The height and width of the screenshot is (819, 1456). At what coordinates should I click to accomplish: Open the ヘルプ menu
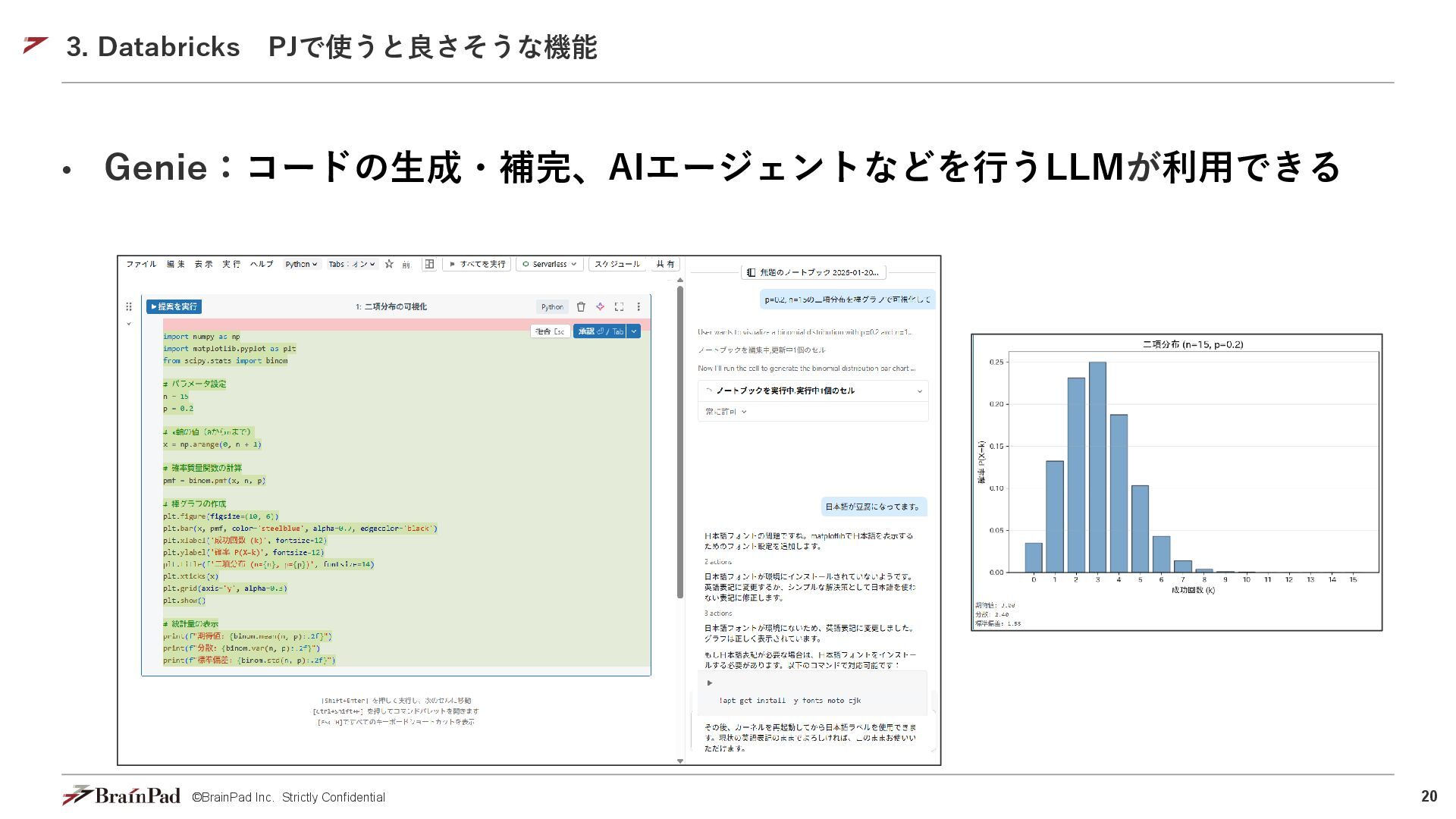pyautogui.click(x=262, y=264)
